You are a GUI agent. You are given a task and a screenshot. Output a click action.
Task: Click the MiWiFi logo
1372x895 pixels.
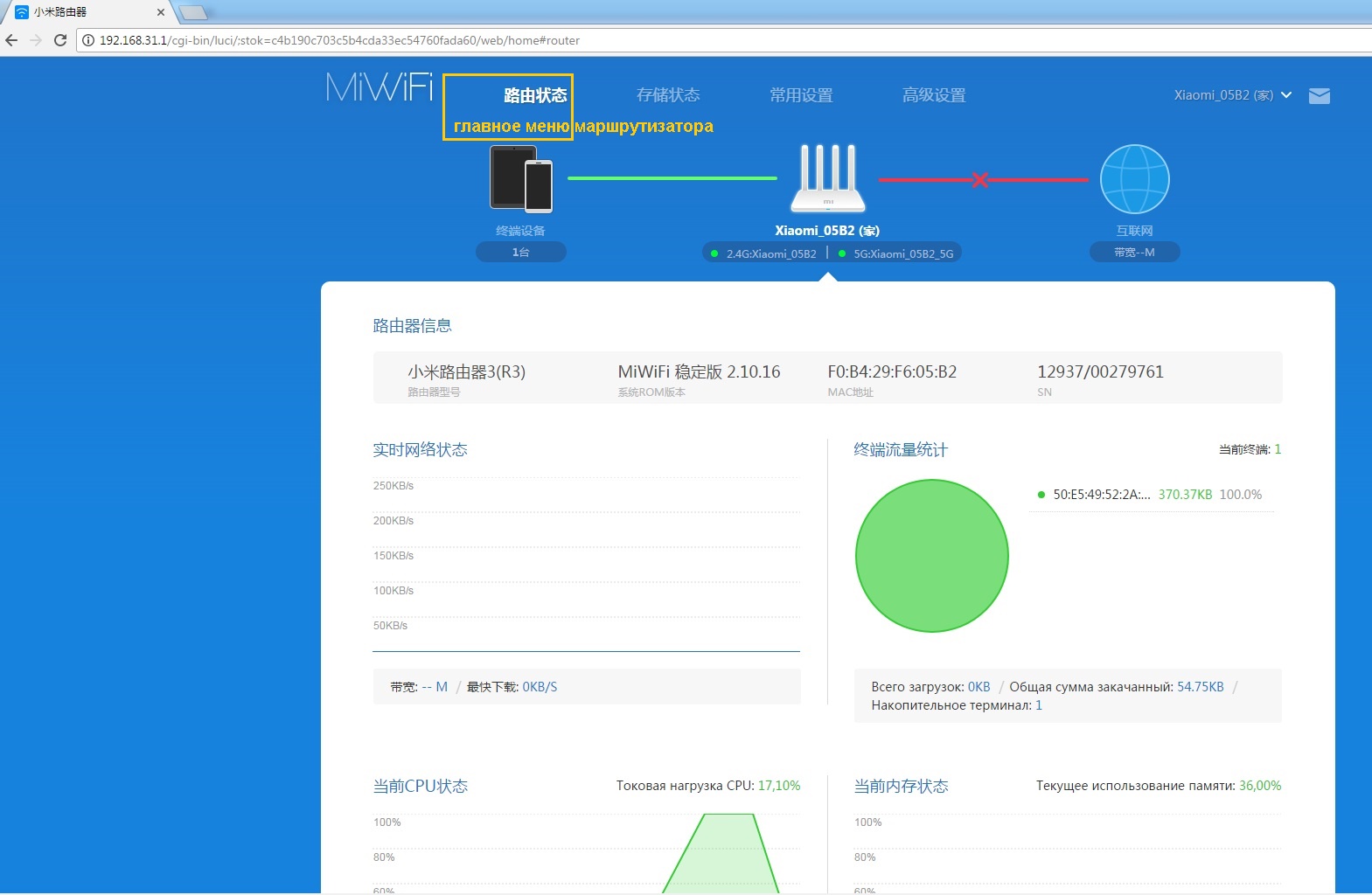point(379,87)
